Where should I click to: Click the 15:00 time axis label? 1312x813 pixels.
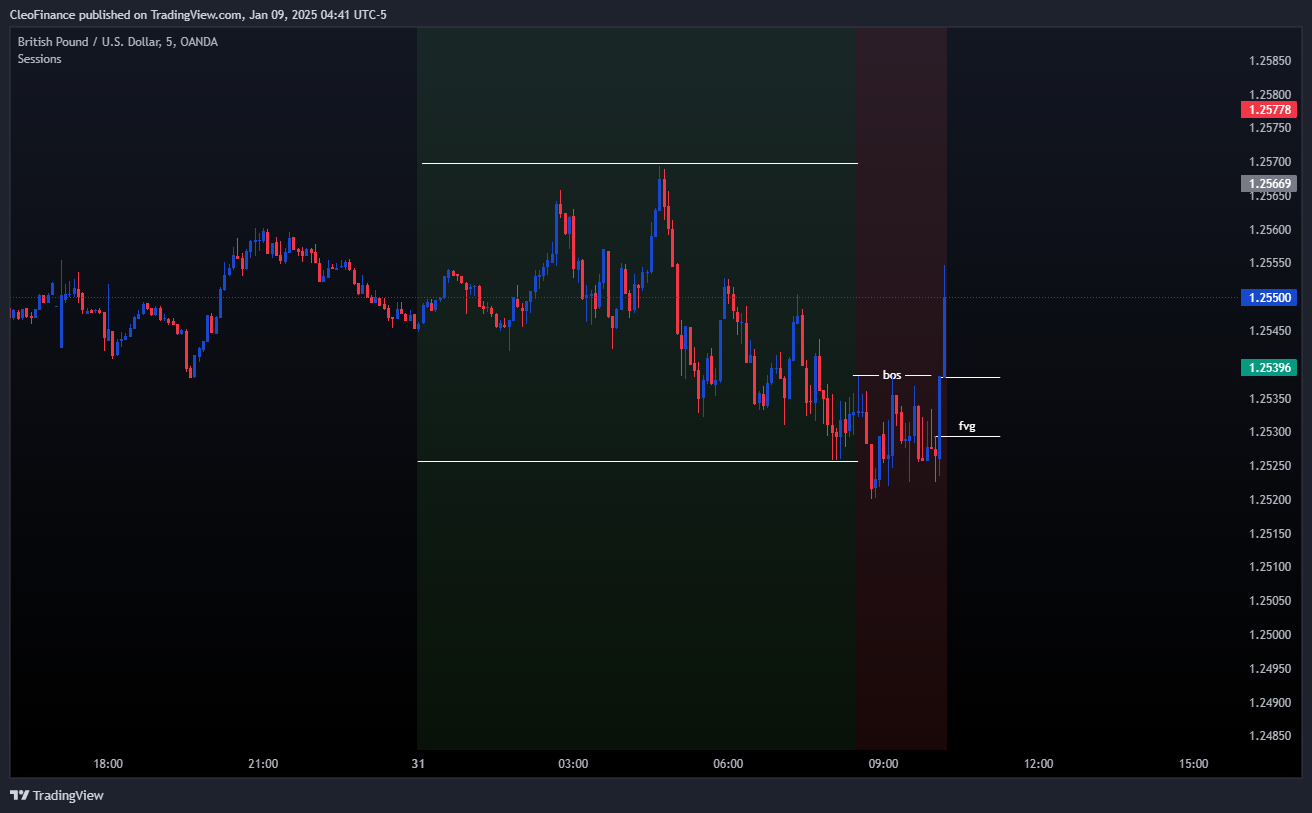(1193, 764)
